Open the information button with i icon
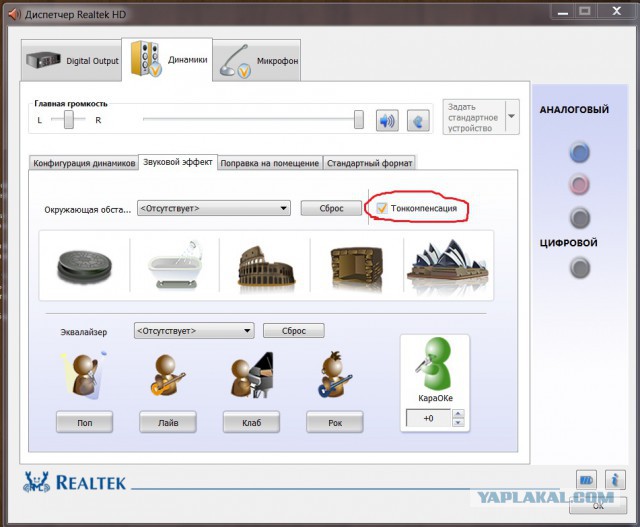Image resolution: width=640 pixels, height=527 pixels. (615, 480)
